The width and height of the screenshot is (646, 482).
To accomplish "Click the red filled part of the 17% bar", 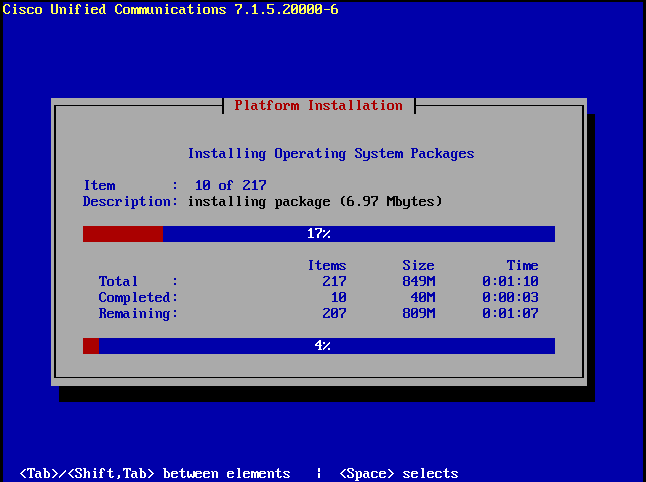I will click(x=122, y=234).
